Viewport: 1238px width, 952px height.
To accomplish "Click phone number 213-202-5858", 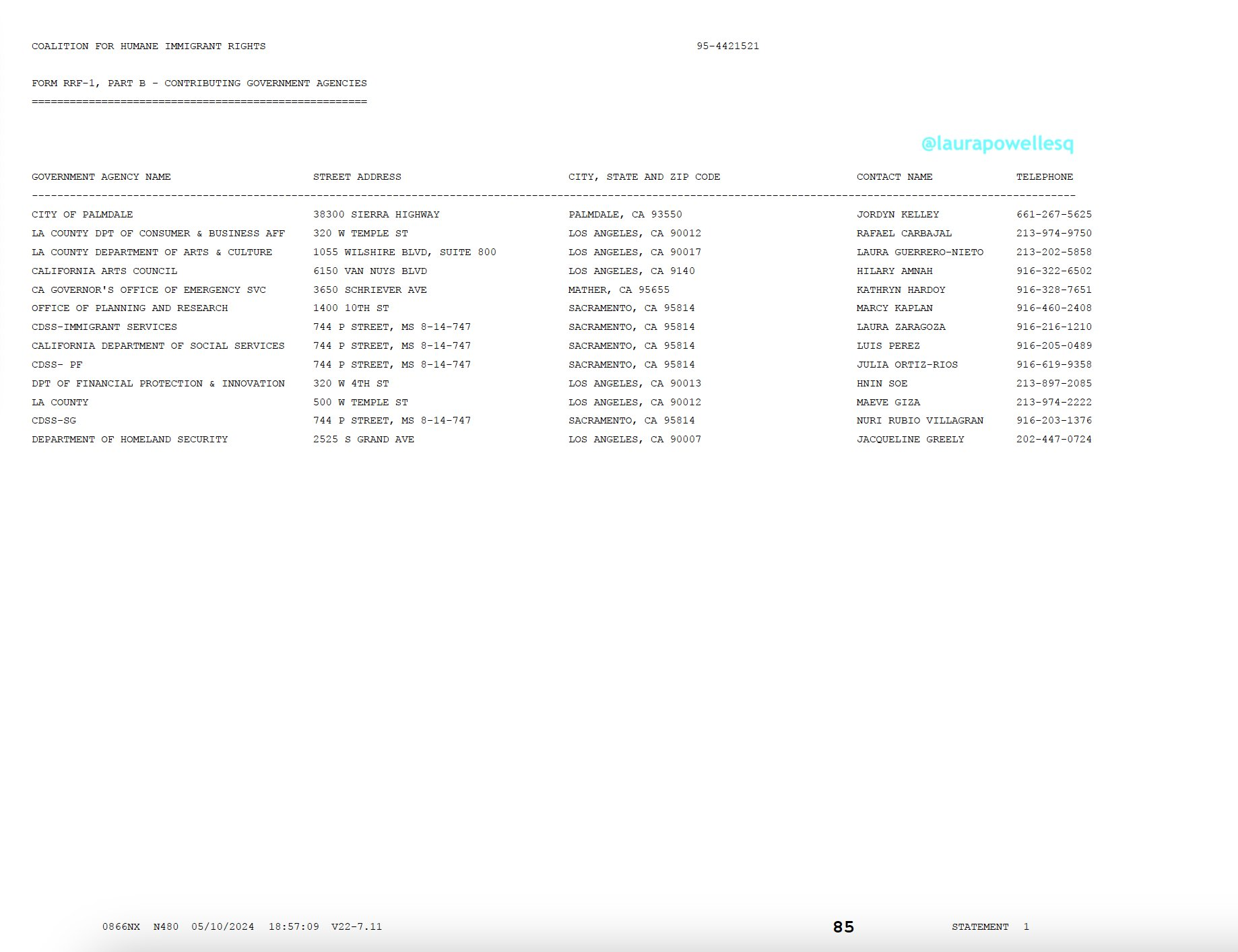I will [1054, 252].
